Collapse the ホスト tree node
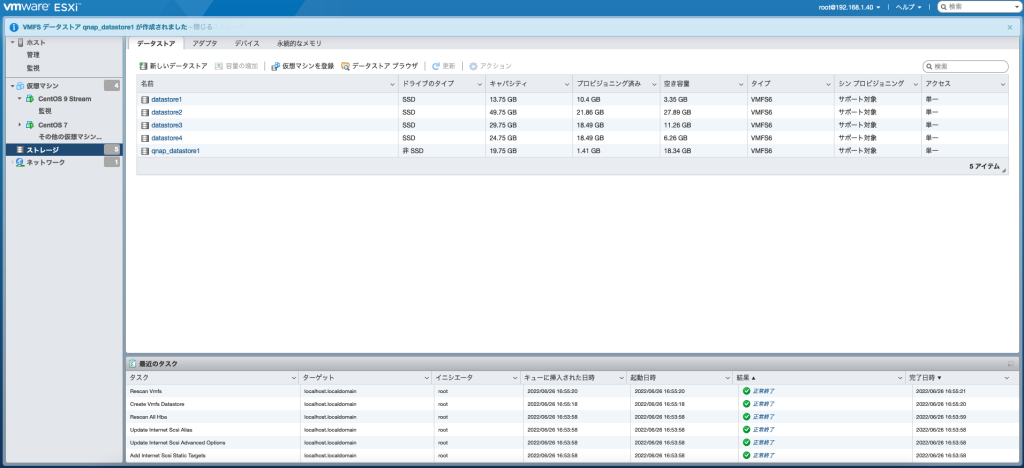This screenshot has height=468, width=1024. (11, 43)
